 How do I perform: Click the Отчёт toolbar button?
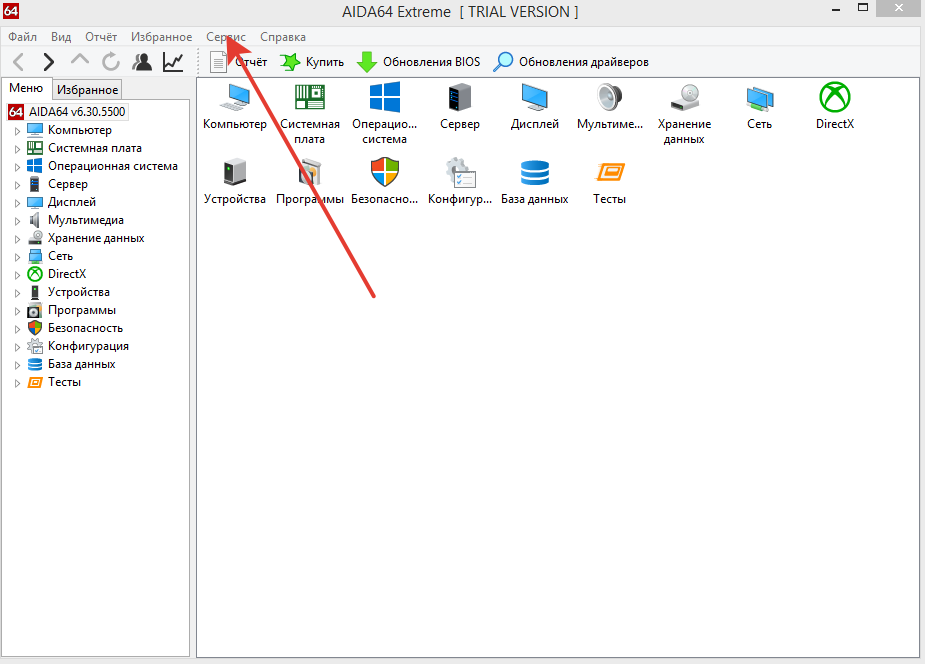[x=239, y=62]
